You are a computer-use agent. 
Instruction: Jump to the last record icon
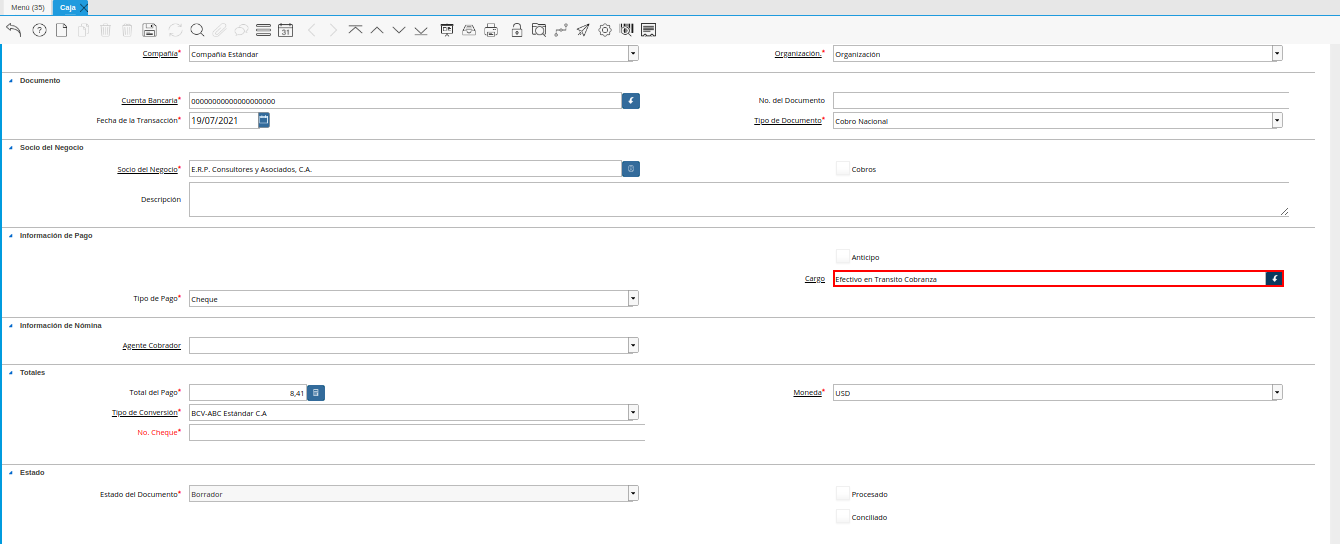click(x=421, y=30)
